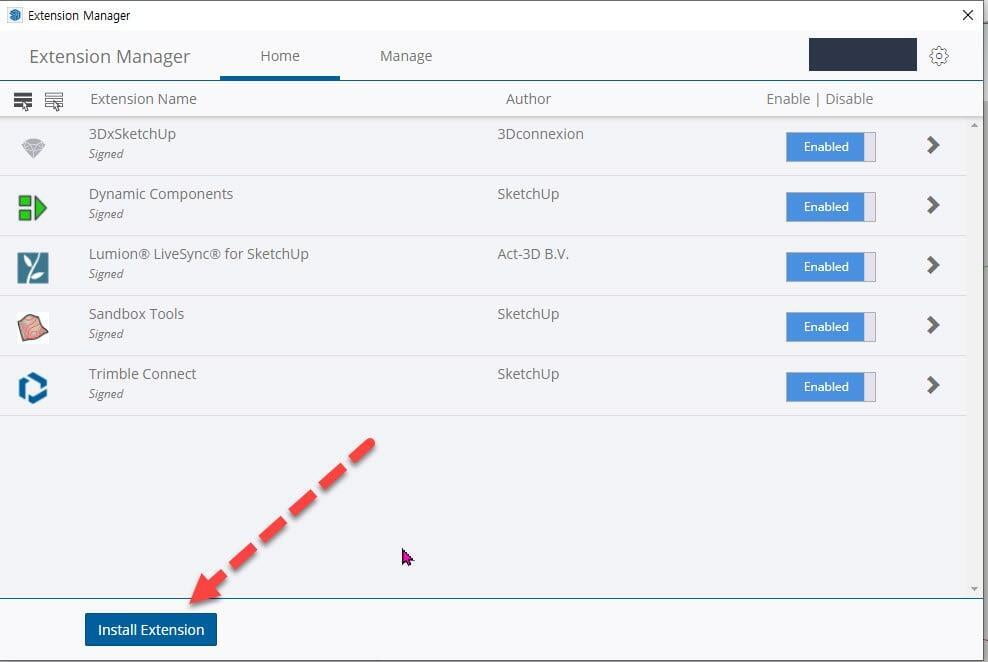
Task: Toggle Dynamic Components Enabled switch
Action: pyautogui.click(x=830, y=207)
